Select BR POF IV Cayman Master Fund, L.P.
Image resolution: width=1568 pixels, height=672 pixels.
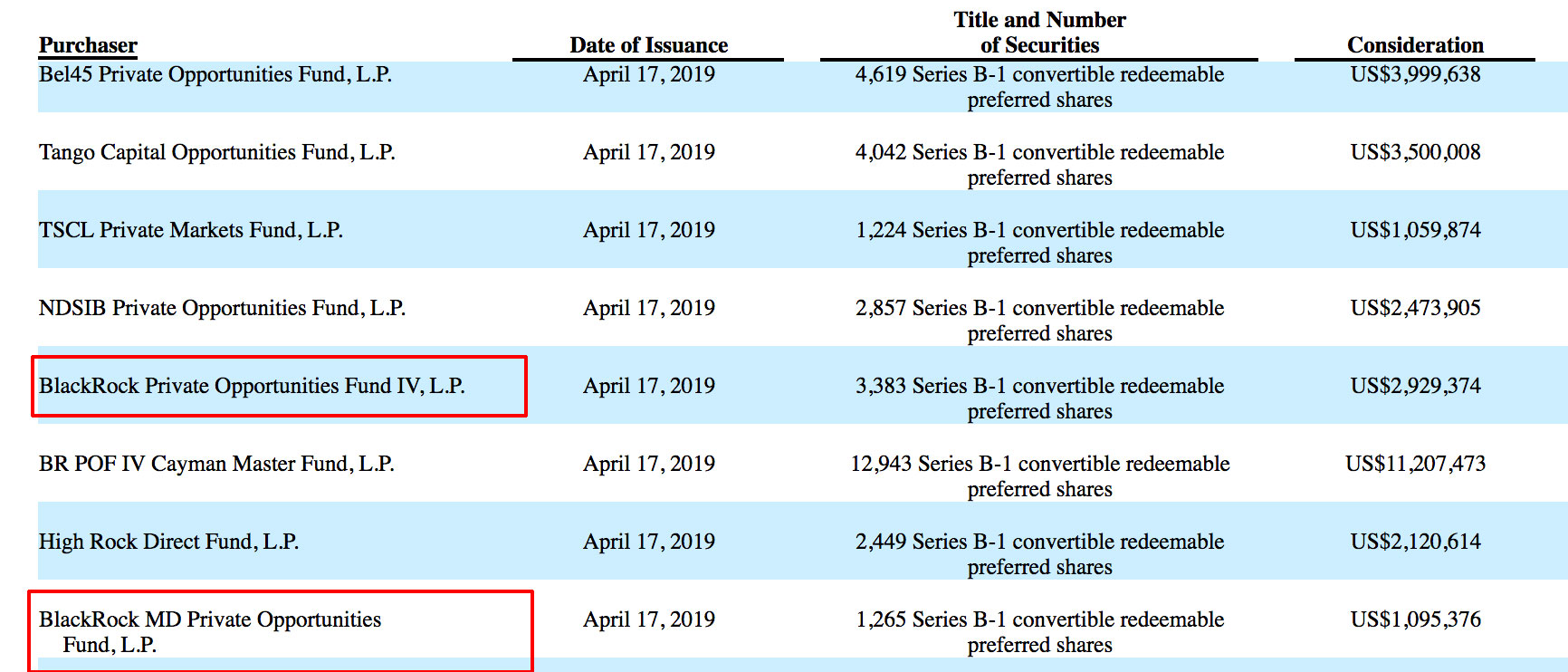click(x=216, y=464)
